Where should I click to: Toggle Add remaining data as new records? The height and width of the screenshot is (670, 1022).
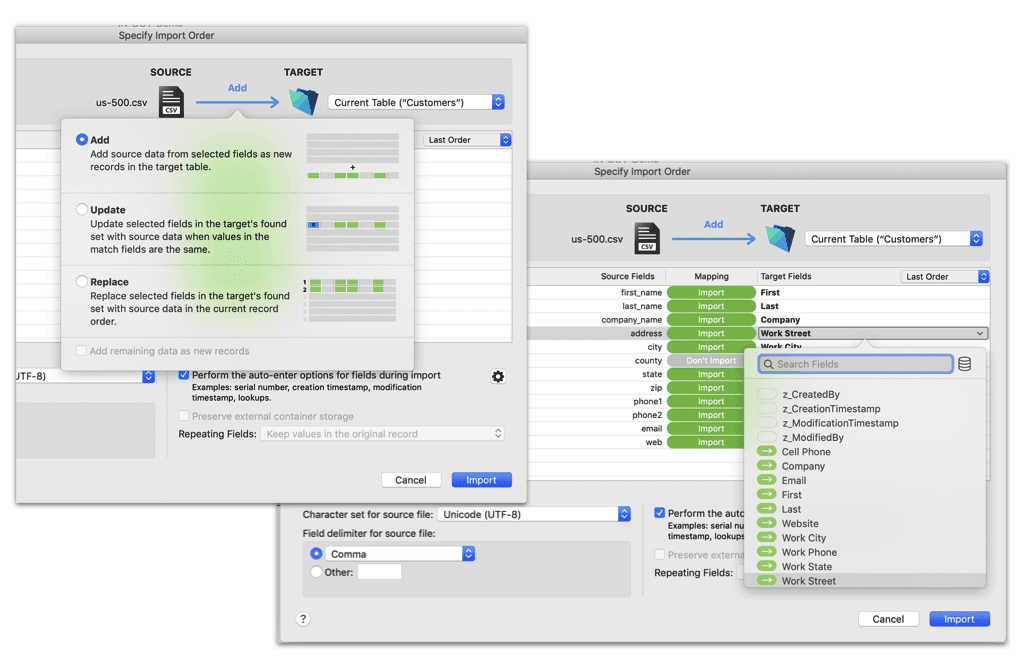click(81, 351)
